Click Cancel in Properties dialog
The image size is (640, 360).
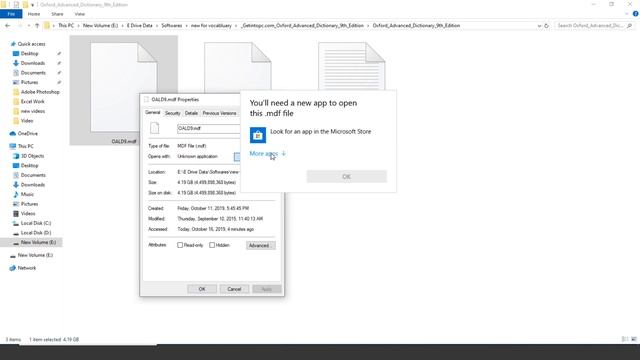[234, 289]
